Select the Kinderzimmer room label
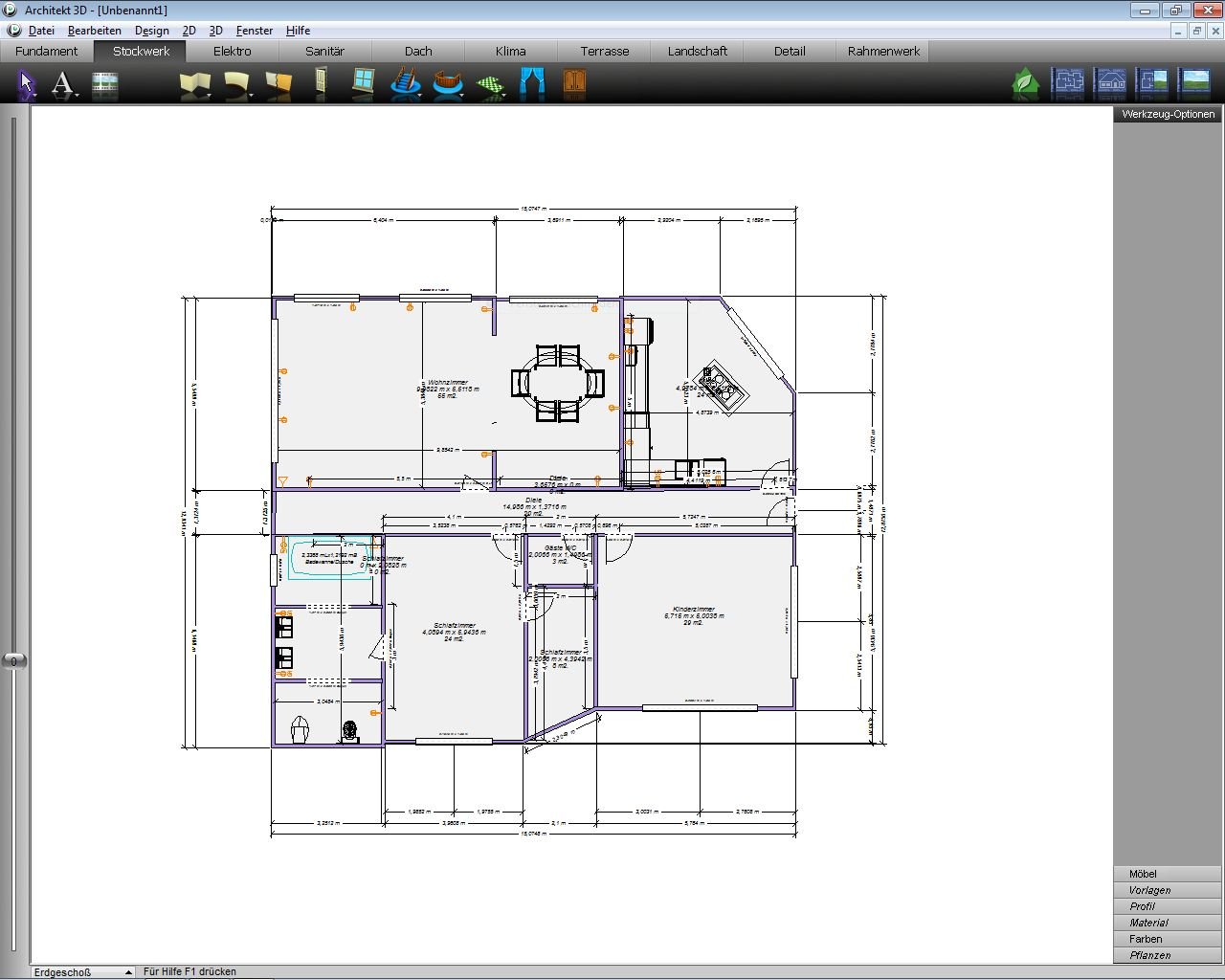This screenshot has height=980, width=1225. tap(694, 615)
